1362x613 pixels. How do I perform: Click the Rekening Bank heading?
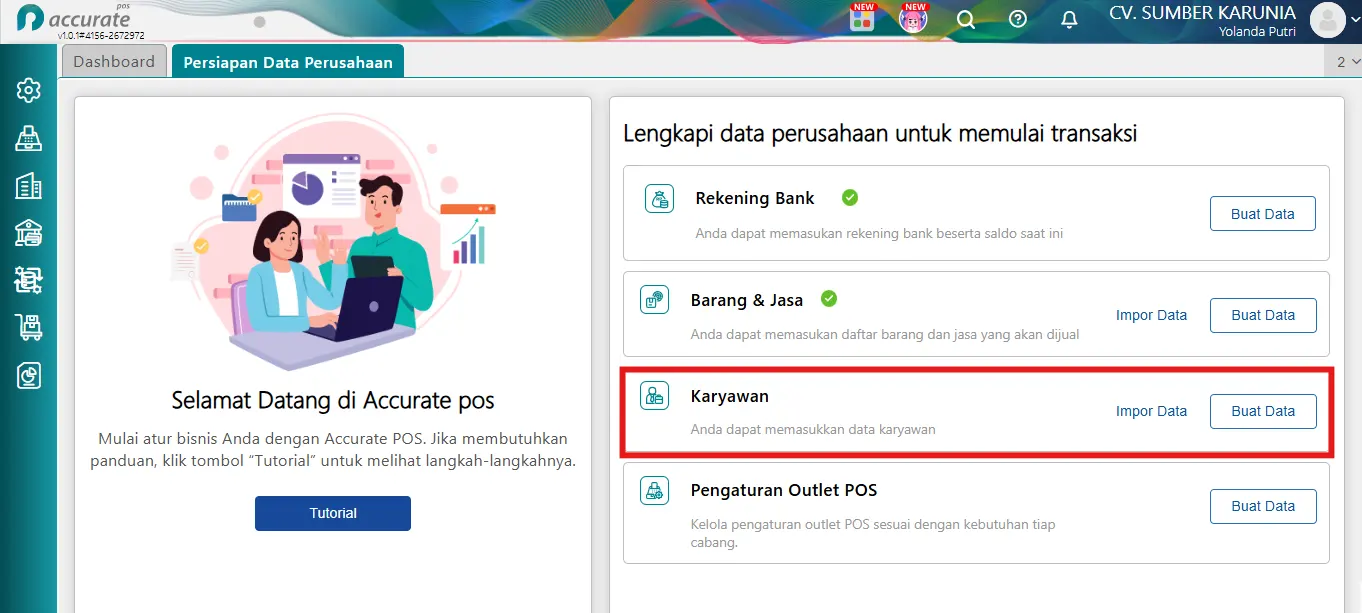point(755,198)
